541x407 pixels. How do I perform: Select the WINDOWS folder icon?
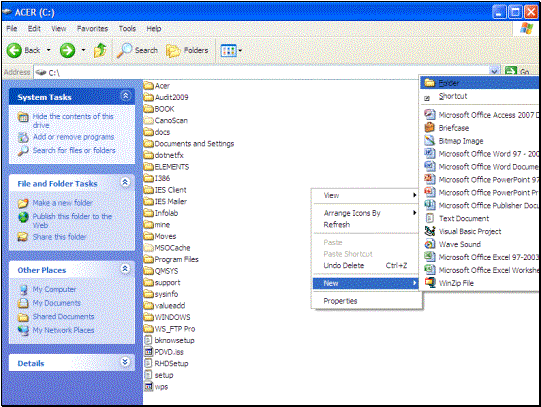[148, 317]
